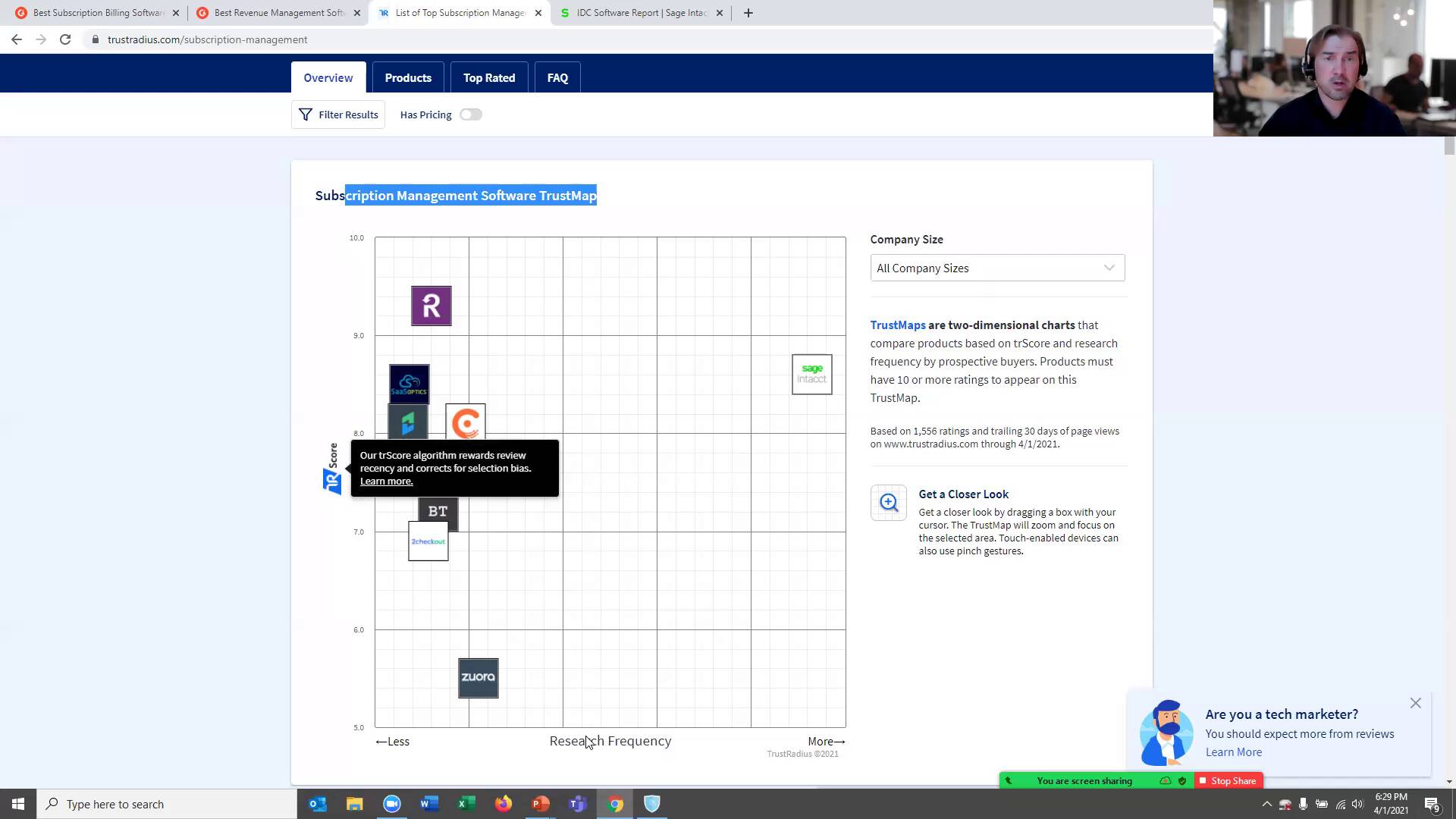Switch to the Products tab
The image size is (1456, 819).
pos(407,77)
